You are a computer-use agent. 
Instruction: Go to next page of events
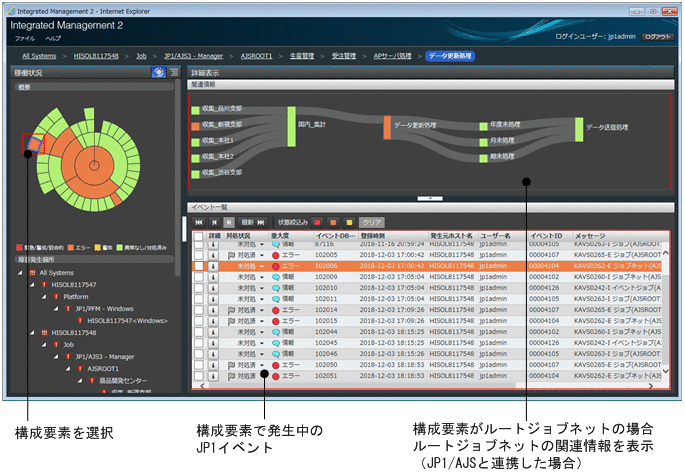coord(229,222)
